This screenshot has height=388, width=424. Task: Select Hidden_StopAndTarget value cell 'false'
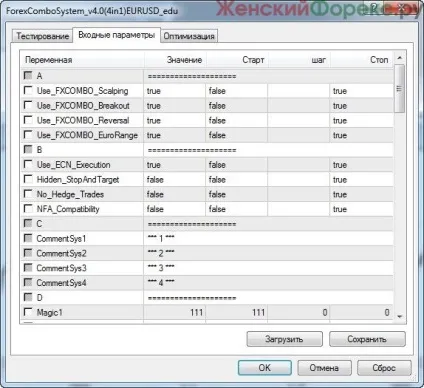[x=175, y=179]
